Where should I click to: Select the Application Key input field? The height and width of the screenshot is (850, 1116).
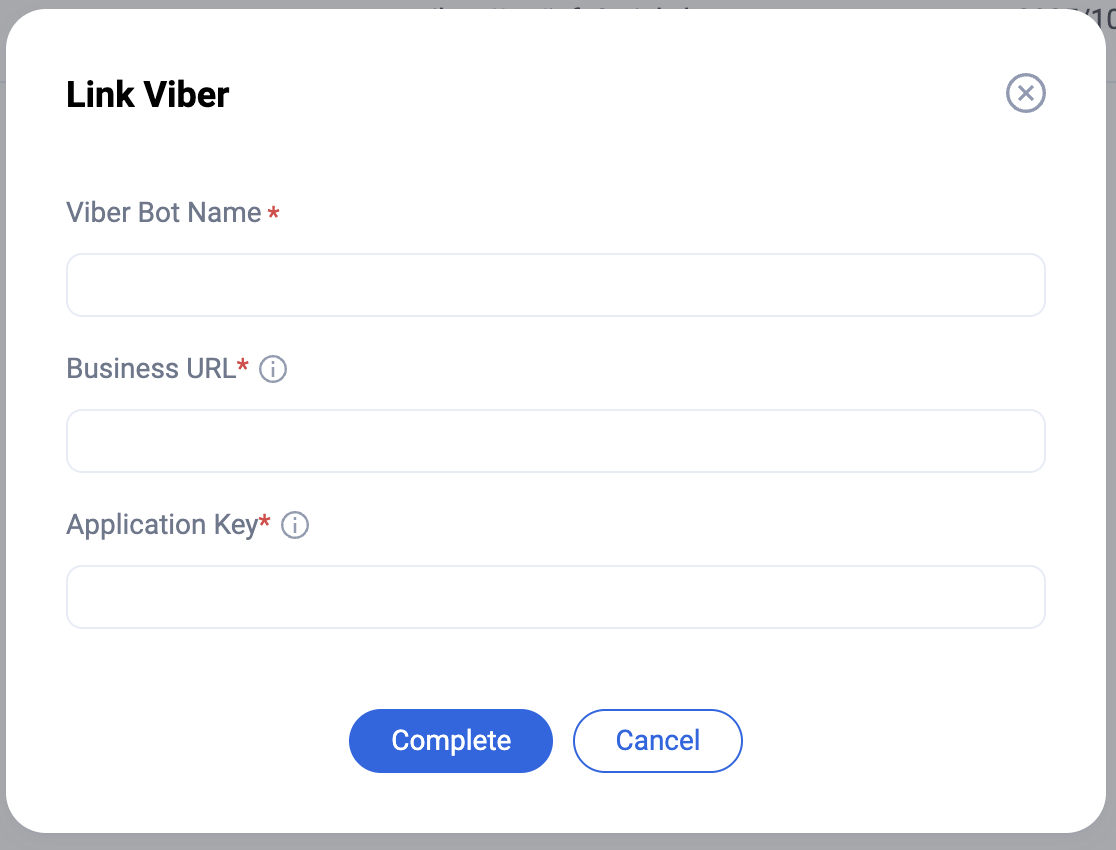[555, 597]
